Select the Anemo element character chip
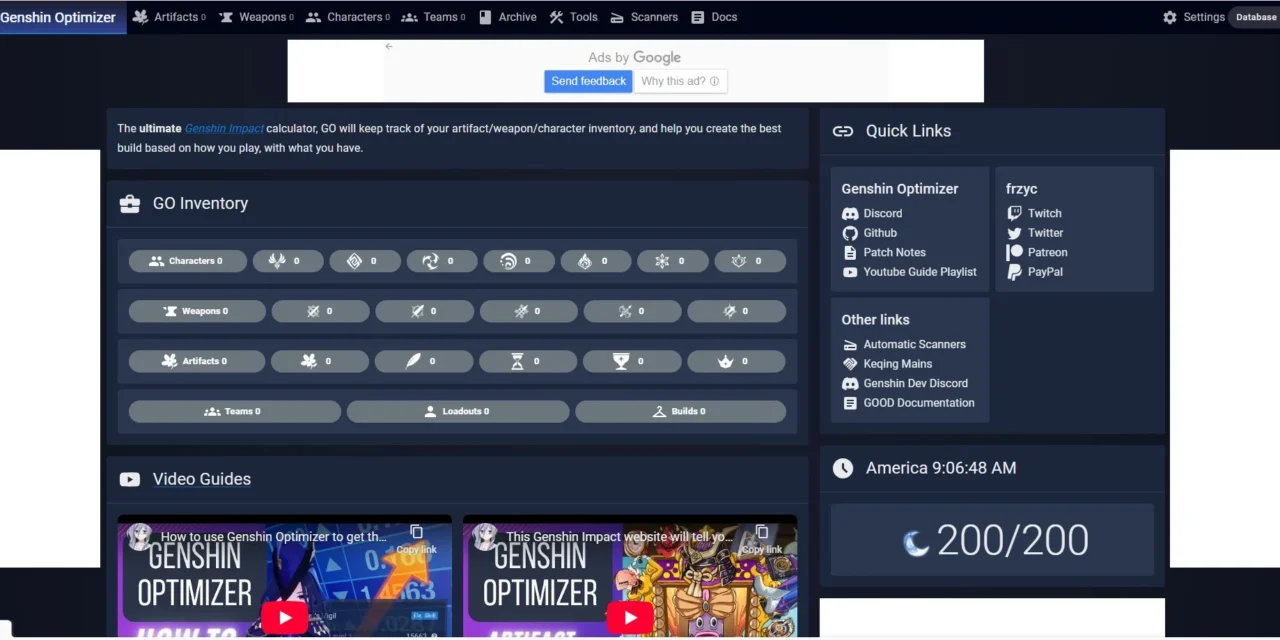The image size is (1280, 640). click(x=288, y=261)
